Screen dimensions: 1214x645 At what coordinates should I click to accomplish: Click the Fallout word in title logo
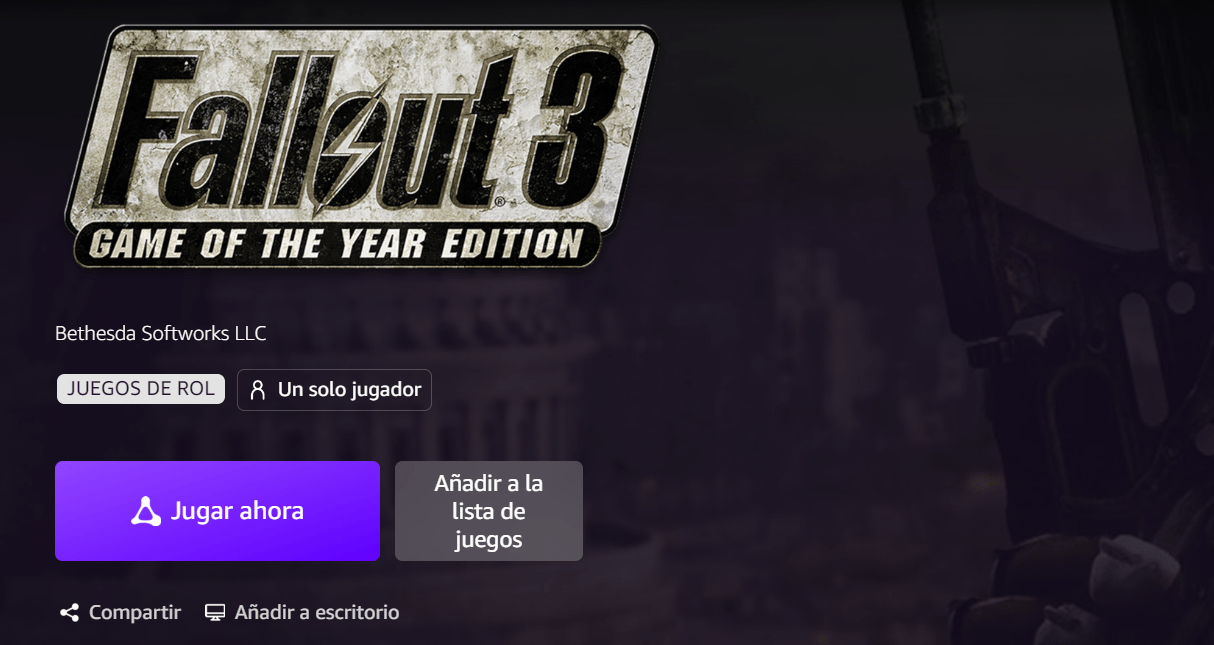[300, 135]
